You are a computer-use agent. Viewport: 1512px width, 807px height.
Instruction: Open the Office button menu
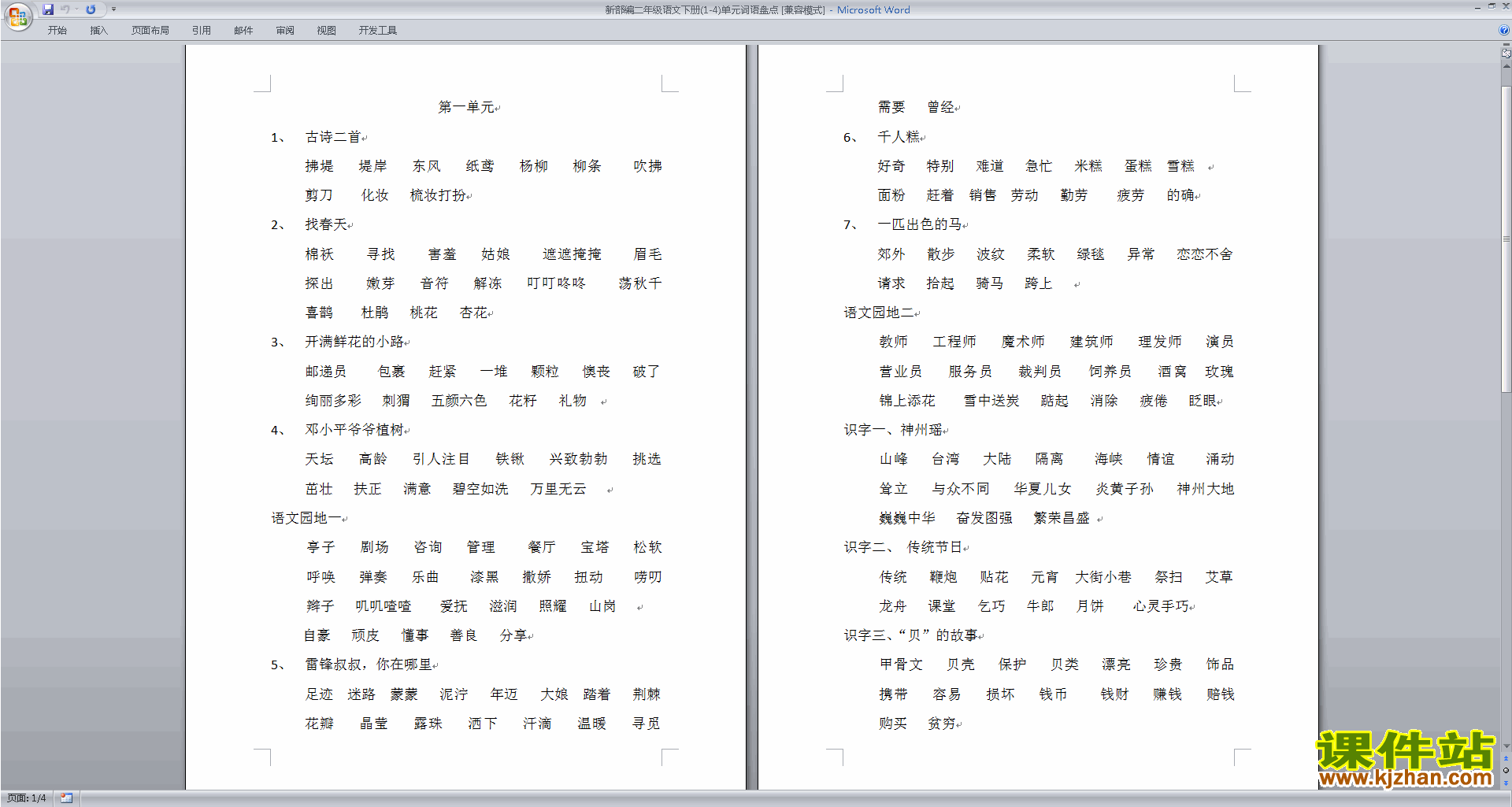(17, 16)
